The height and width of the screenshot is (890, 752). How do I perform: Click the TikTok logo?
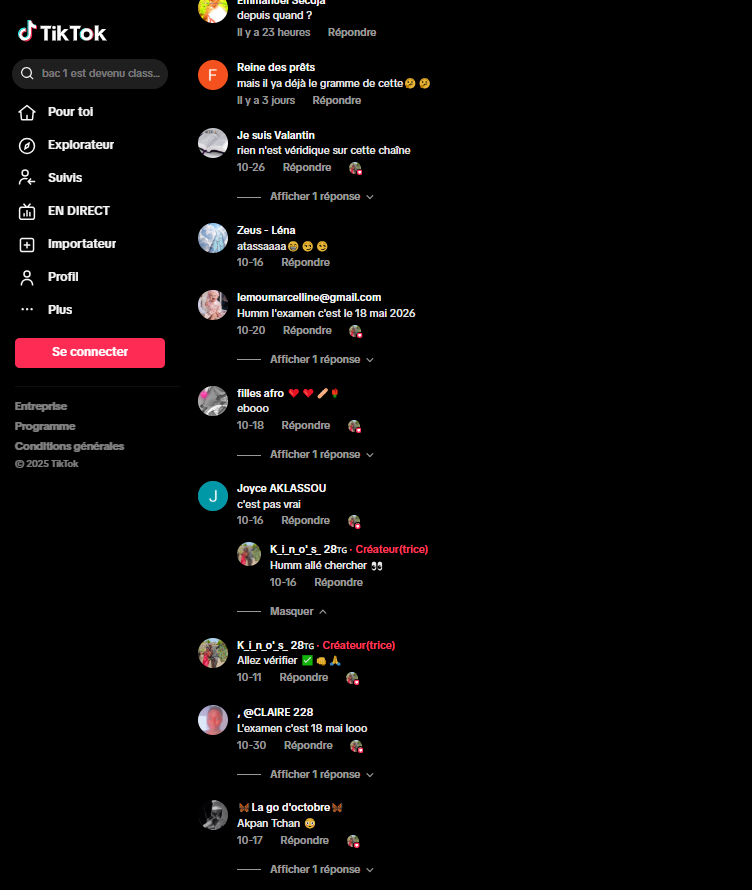click(62, 32)
